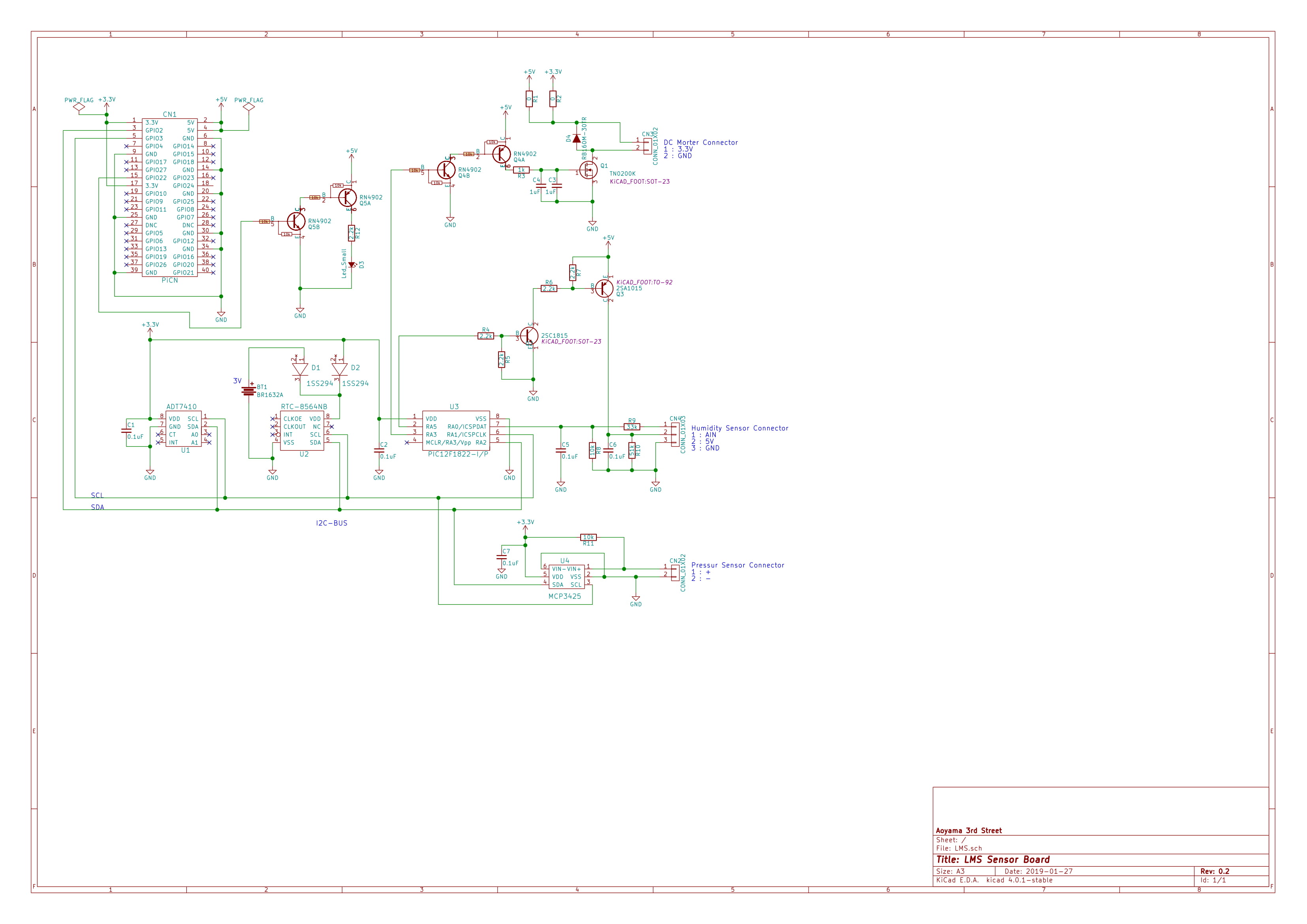Image resolution: width=1307 pixels, height=924 pixels.
Task: Click the left PWR_FLAG symbol near +3.3V
Action: coord(79,106)
